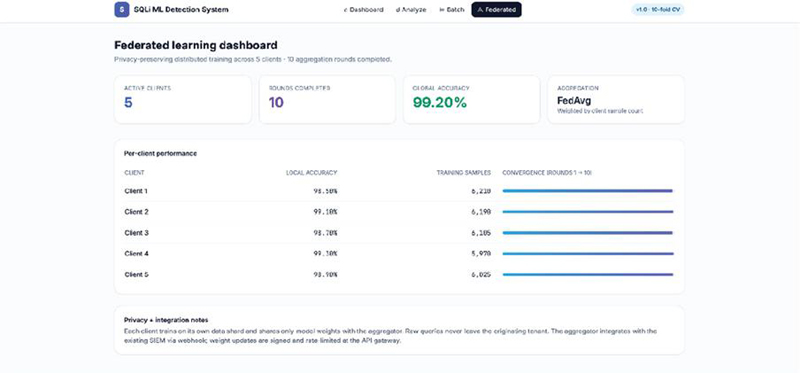Select the Client 1 row label
The width and height of the screenshot is (800, 373).
pyautogui.click(x=136, y=191)
